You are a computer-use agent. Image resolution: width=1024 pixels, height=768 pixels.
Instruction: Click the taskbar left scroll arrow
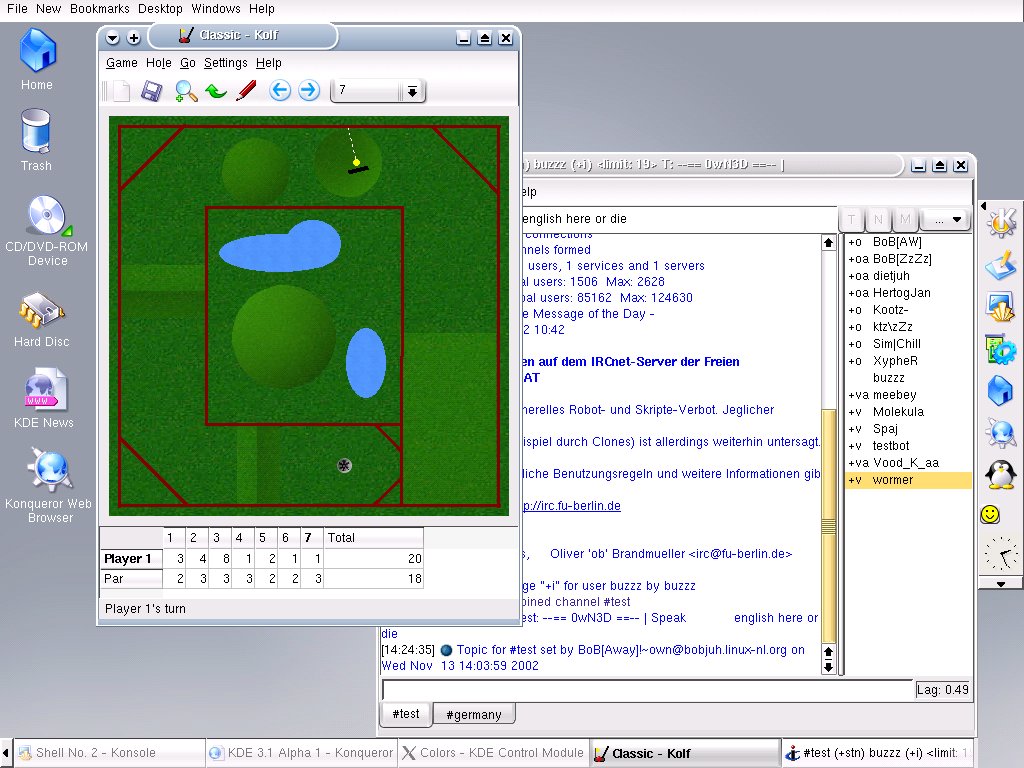click(6, 753)
